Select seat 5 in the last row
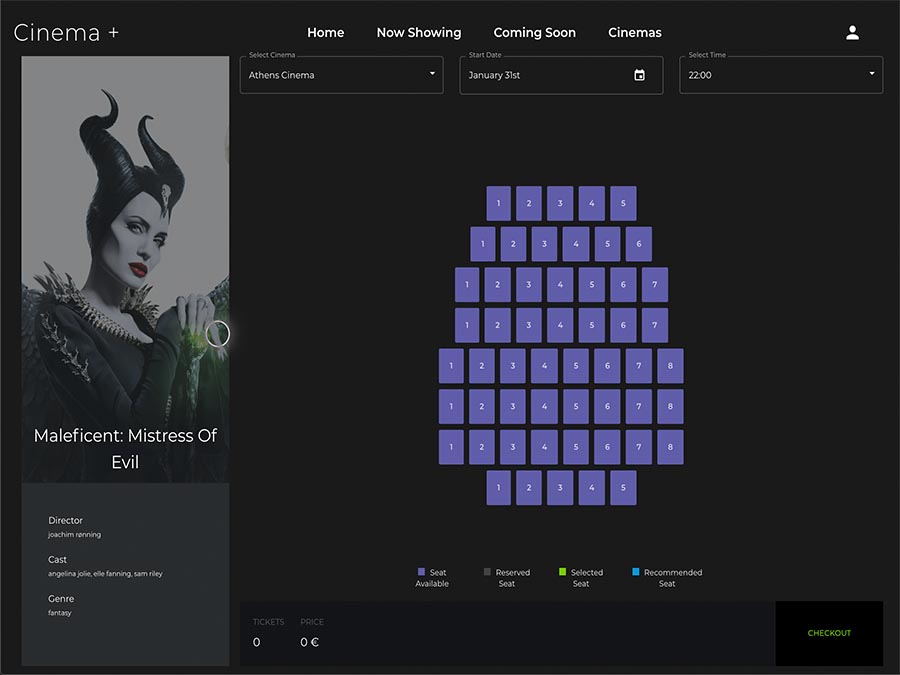The height and width of the screenshot is (675, 900). [623, 487]
